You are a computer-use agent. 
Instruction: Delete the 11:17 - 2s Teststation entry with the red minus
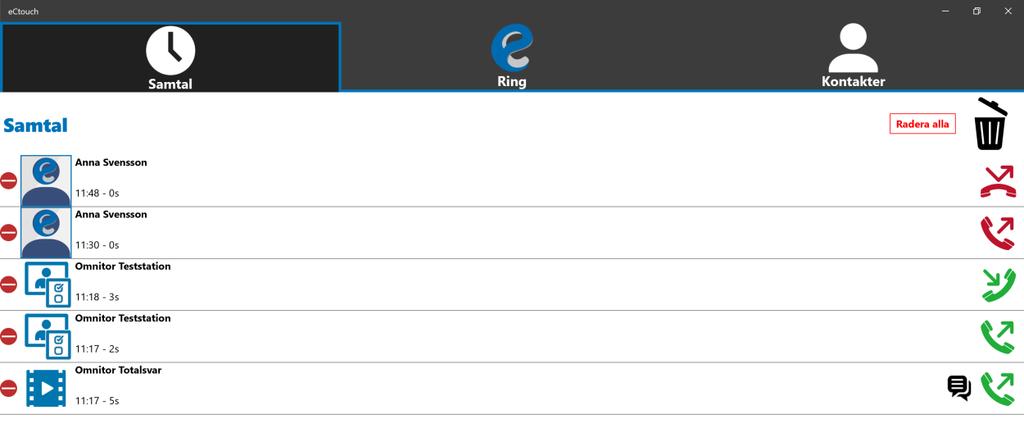8,336
